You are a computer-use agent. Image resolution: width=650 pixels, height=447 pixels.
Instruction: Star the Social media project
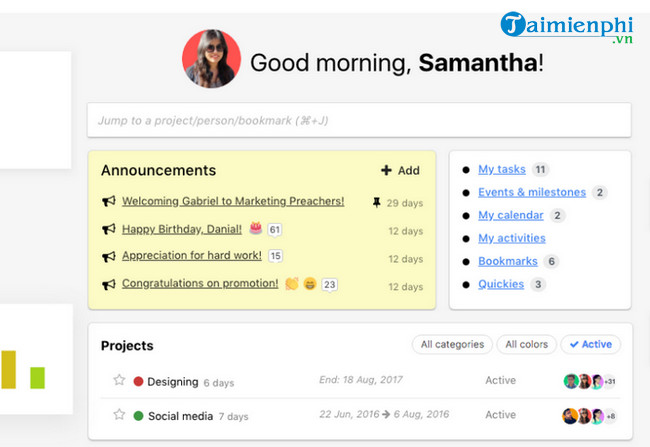[x=119, y=414]
